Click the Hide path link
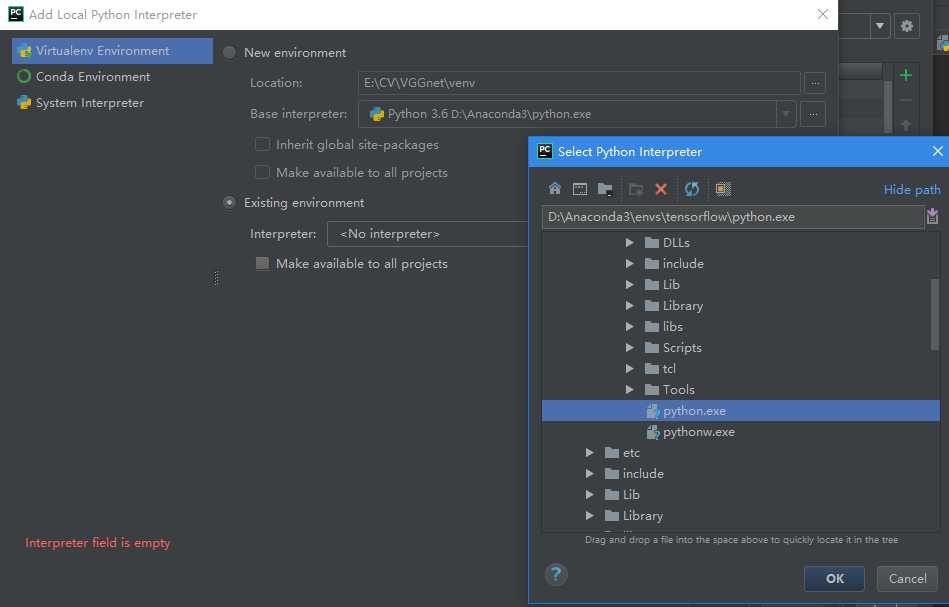Screen dimensions: 949x607 click(x=911, y=189)
